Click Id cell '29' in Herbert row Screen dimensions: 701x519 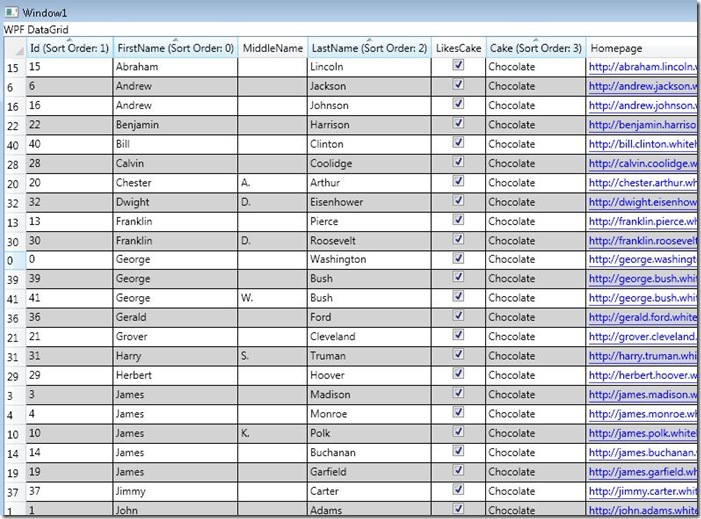tap(70, 376)
